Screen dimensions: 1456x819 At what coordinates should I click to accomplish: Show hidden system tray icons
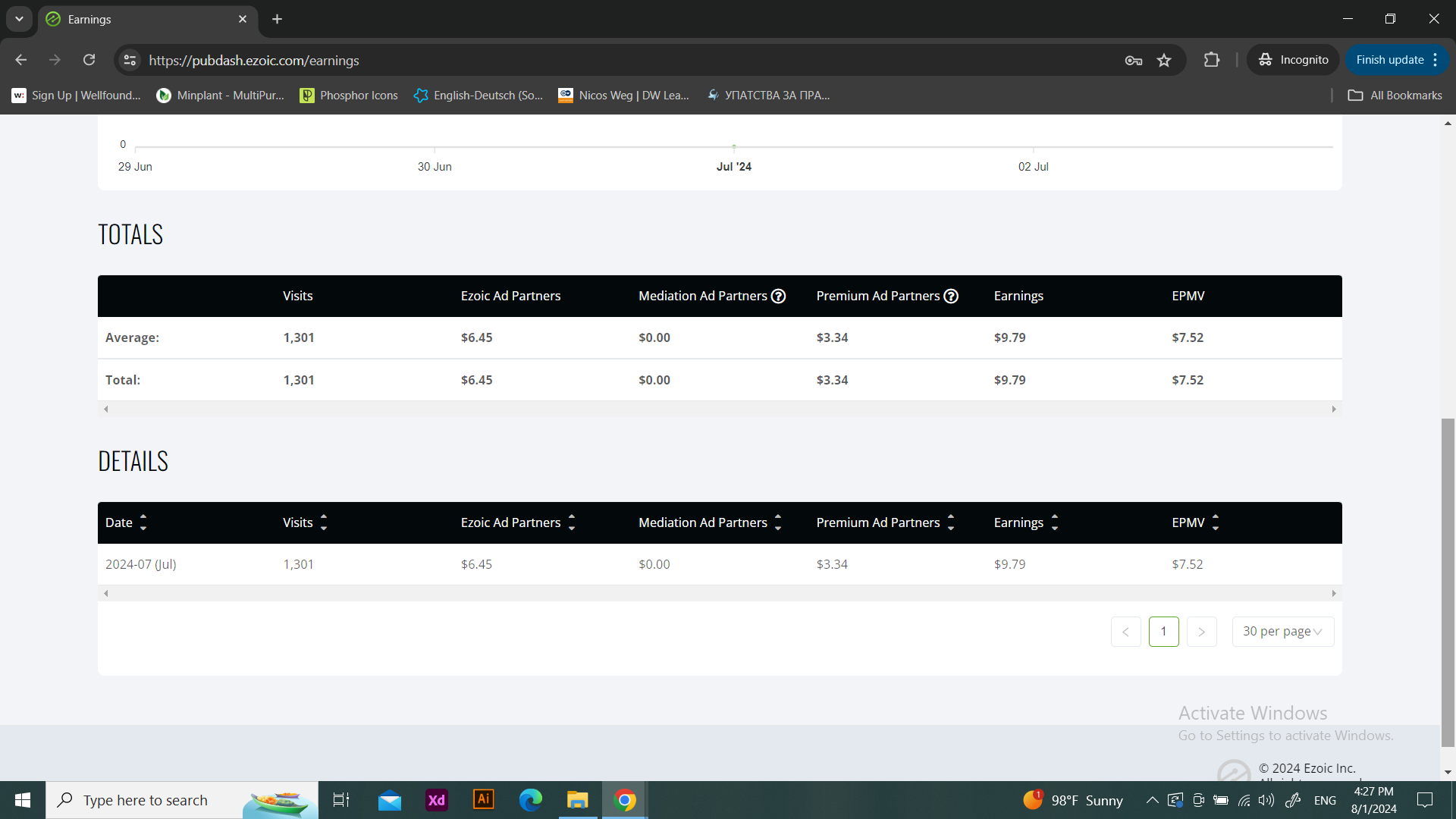[1152, 800]
